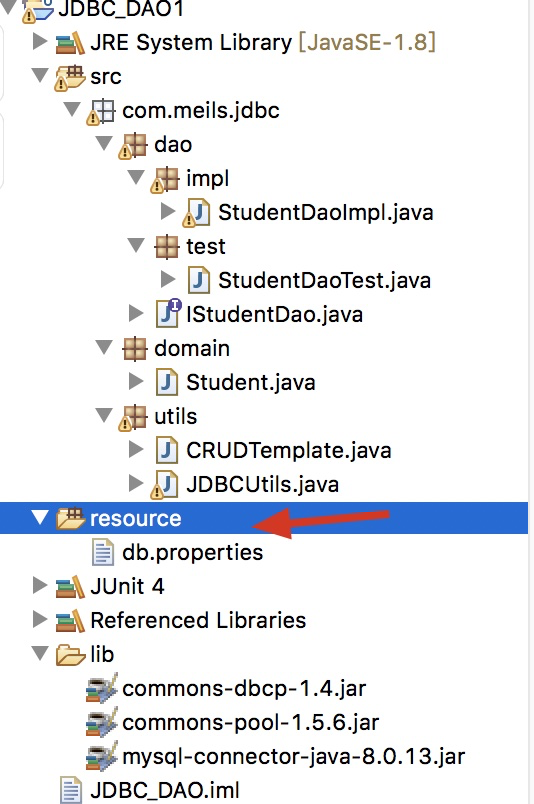534x804 pixels.
Task: Click the JDBC_DAO.iml file icon
Action: tap(71, 790)
